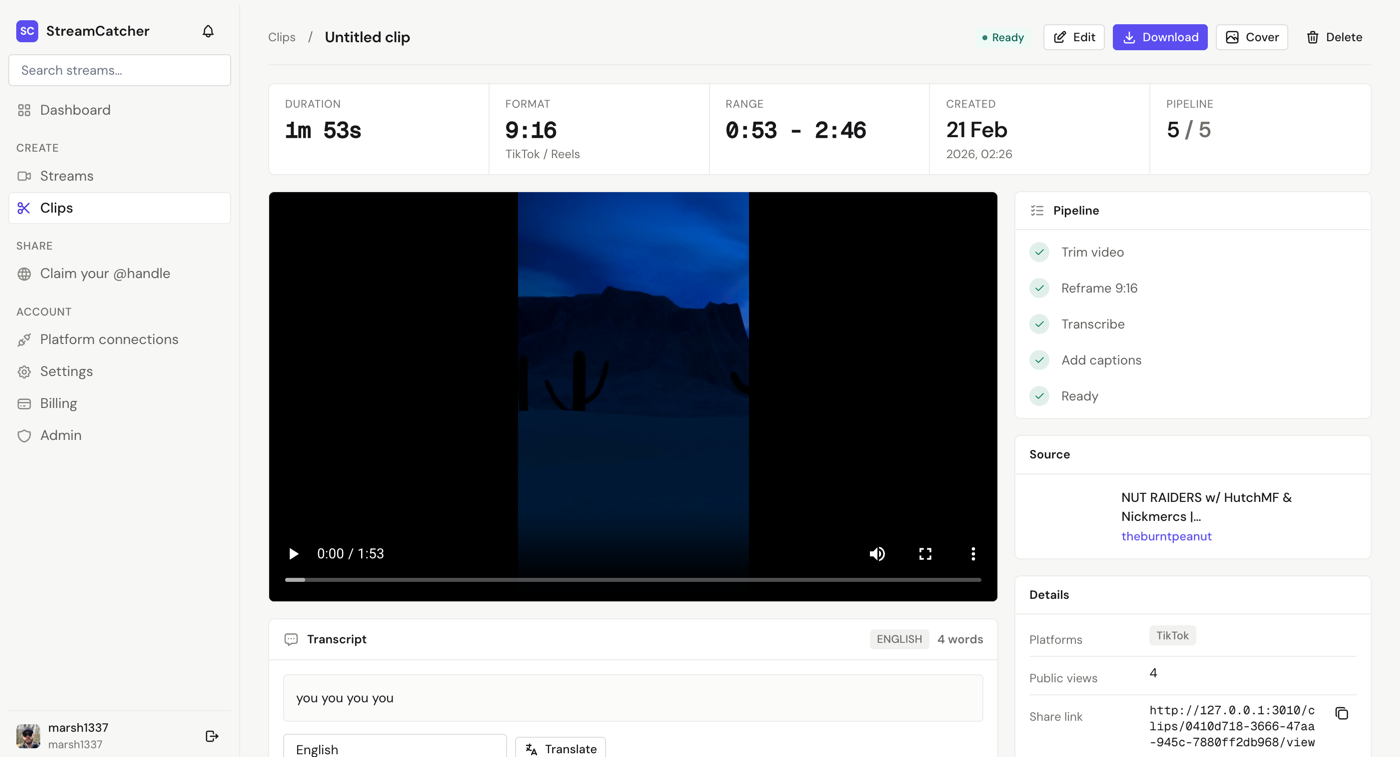
Task: Play the clip video
Action: point(293,554)
